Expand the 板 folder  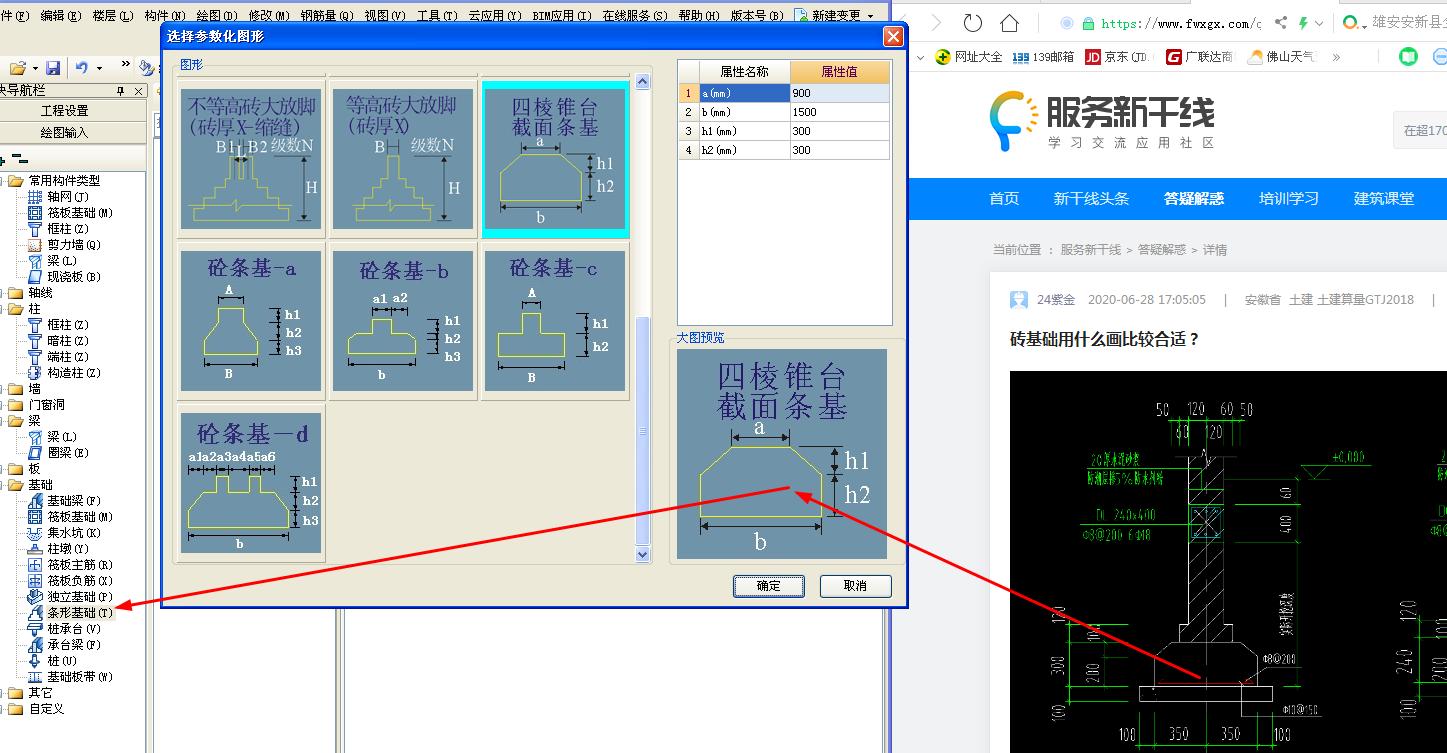coord(0,469)
